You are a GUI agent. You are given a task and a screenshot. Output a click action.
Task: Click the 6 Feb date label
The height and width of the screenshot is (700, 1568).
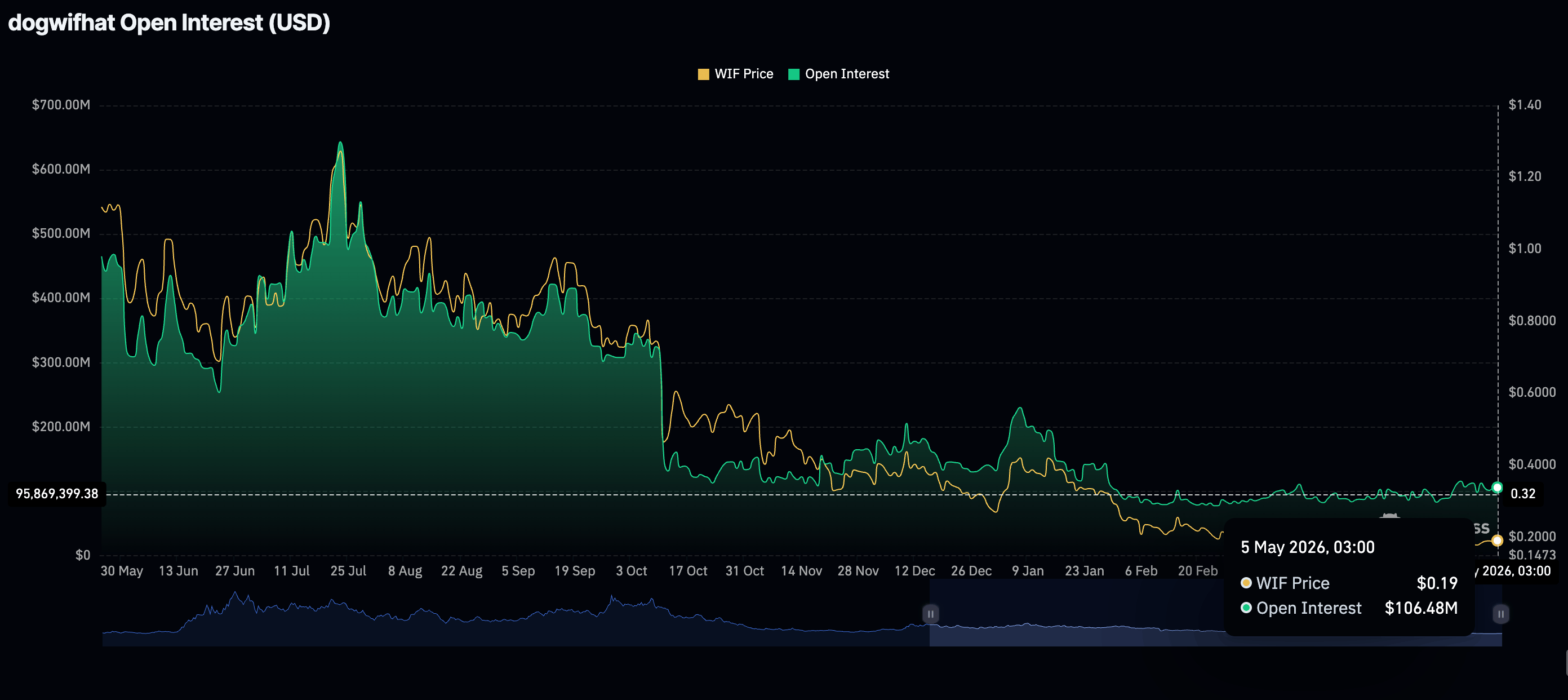tap(1141, 571)
